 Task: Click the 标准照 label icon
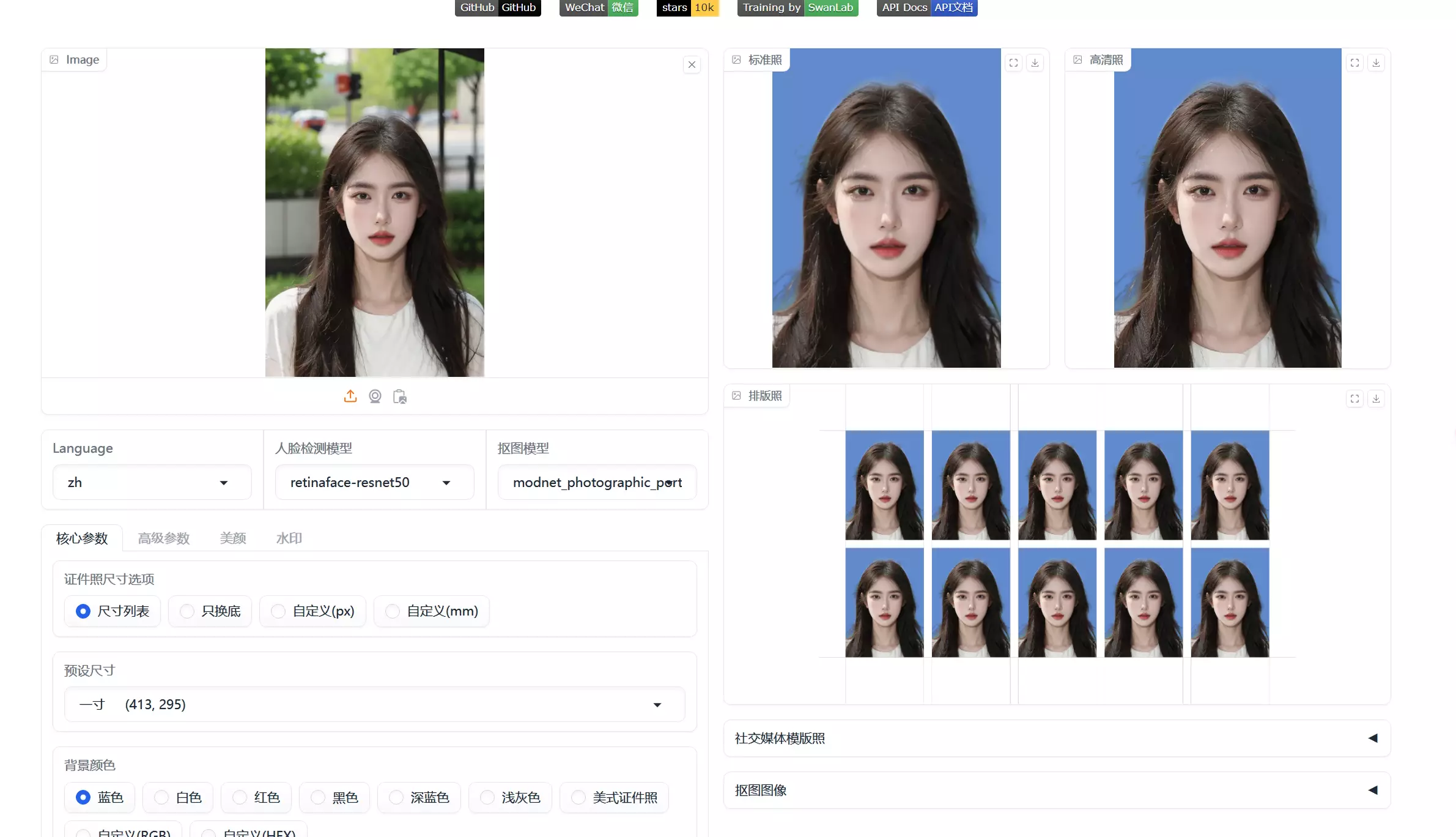click(x=736, y=59)
